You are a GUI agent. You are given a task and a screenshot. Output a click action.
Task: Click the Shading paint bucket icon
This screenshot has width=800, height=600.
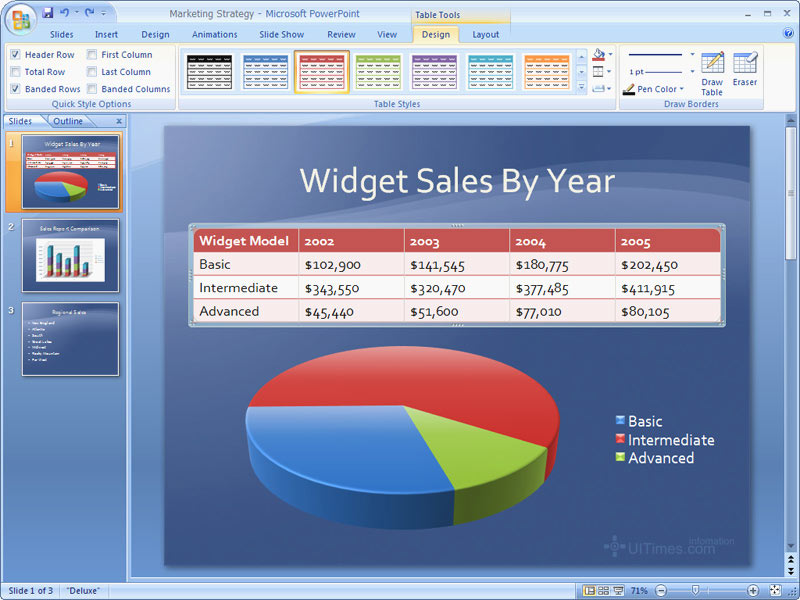pyautogui.click(x=598, y=55)
